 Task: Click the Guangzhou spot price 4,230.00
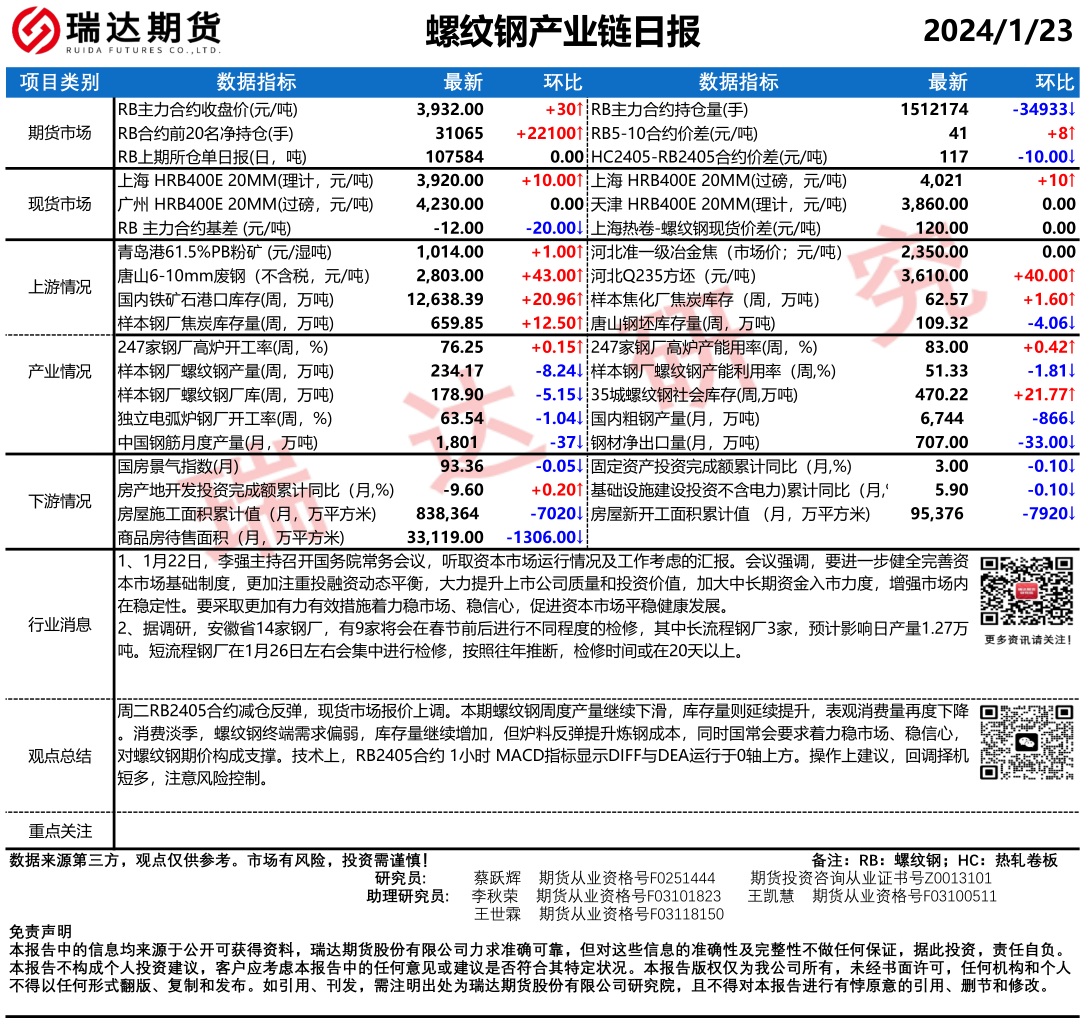(450, 205)
